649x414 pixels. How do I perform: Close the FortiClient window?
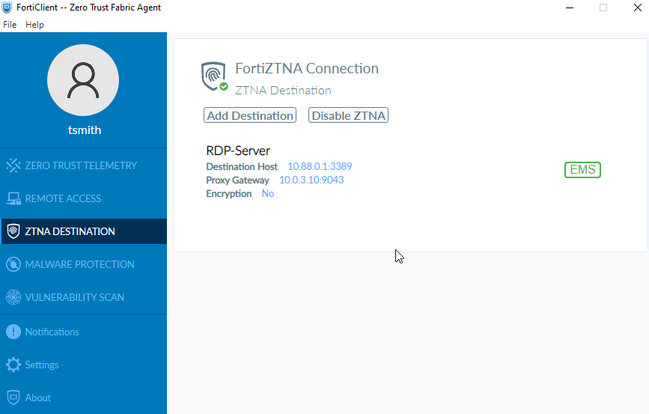[637, 7]
